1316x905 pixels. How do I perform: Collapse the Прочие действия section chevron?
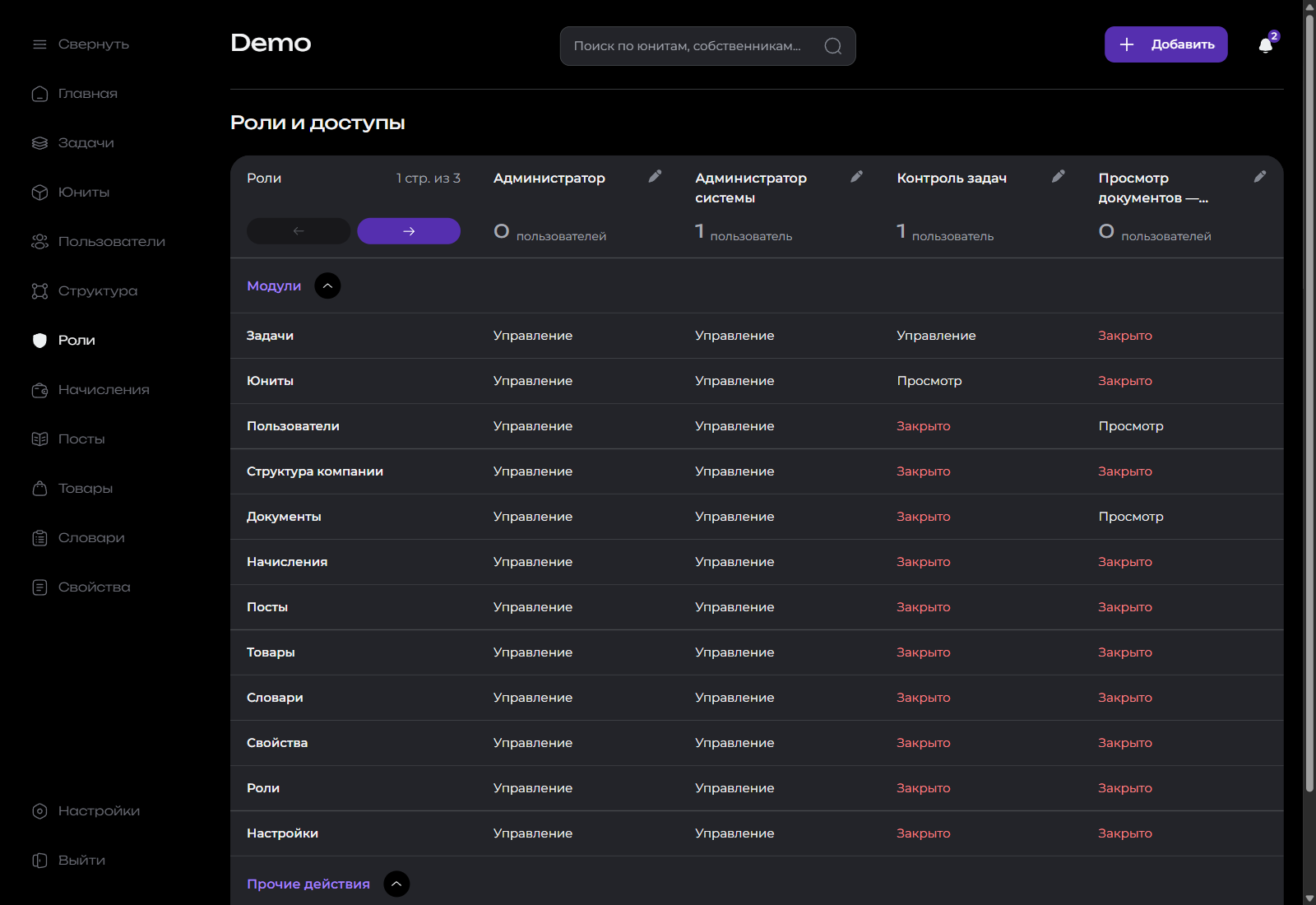(396, 884)
